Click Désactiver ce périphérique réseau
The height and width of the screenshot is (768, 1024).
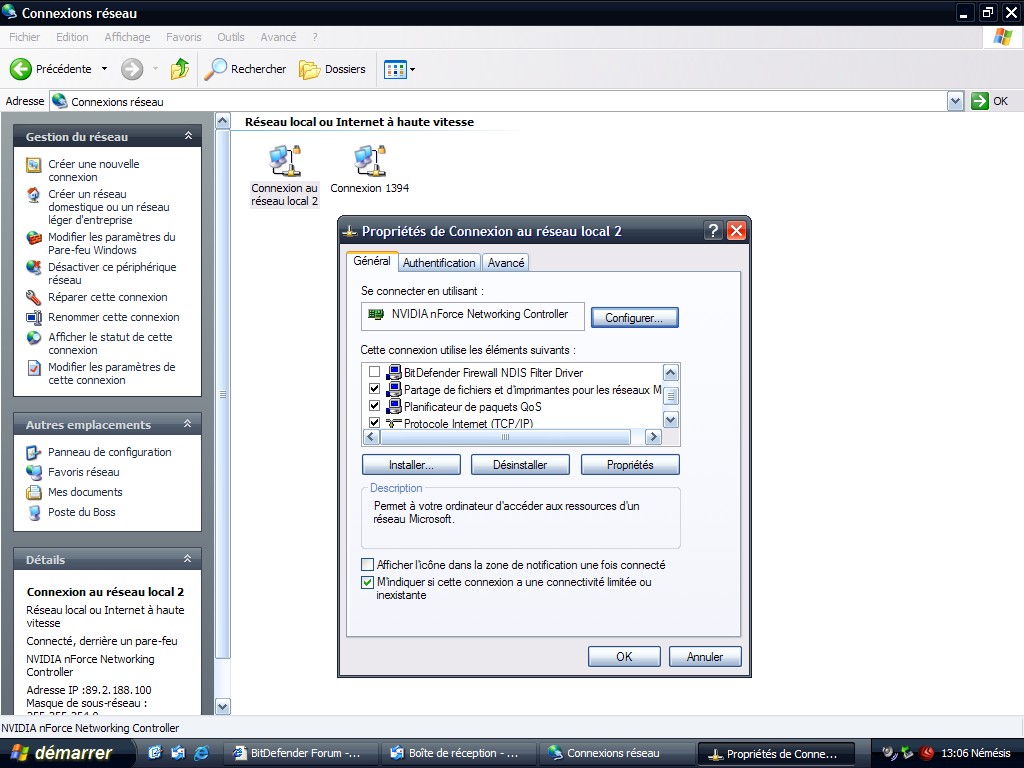(x=112, y=274)
